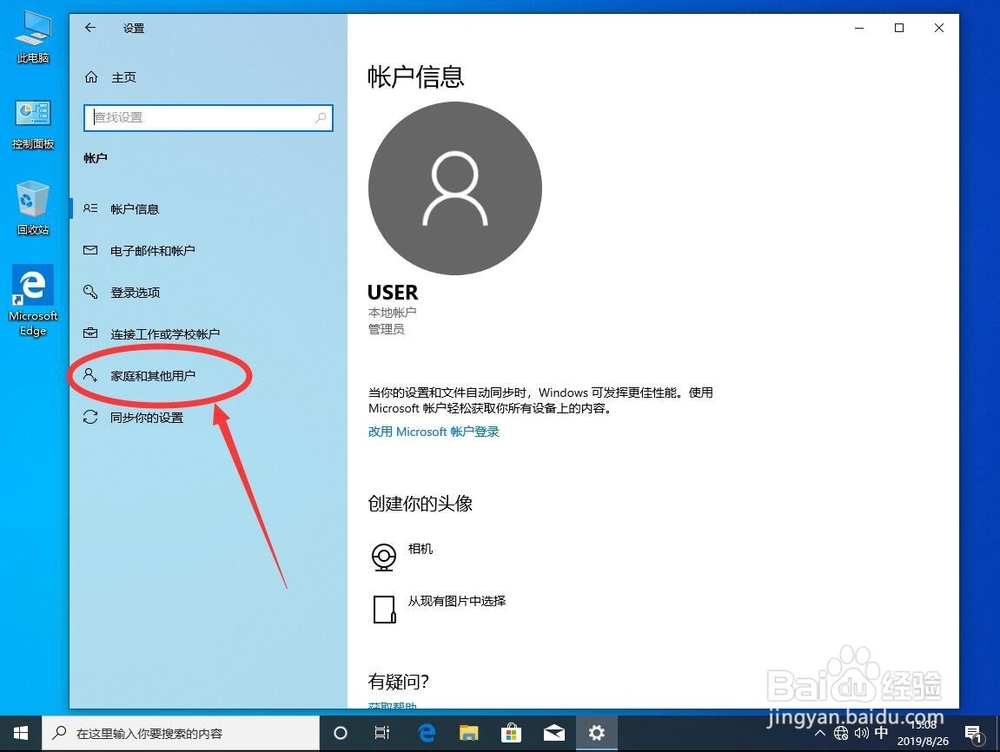1000x752 pixels.
Task: Click the network globe tray icon
Action: (841, 734)
